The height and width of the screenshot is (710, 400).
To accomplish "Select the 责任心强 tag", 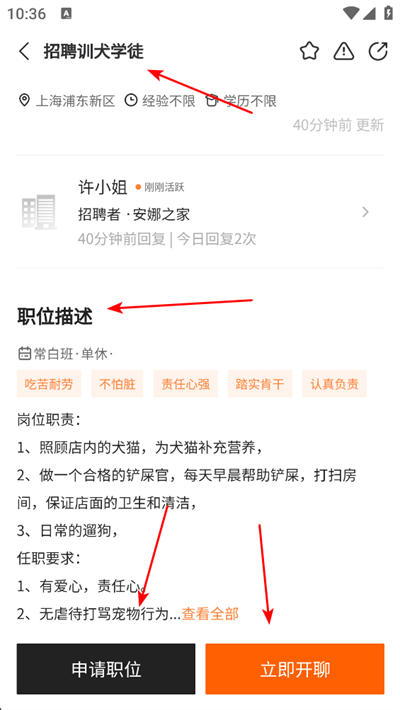I will tap(186, 384).
